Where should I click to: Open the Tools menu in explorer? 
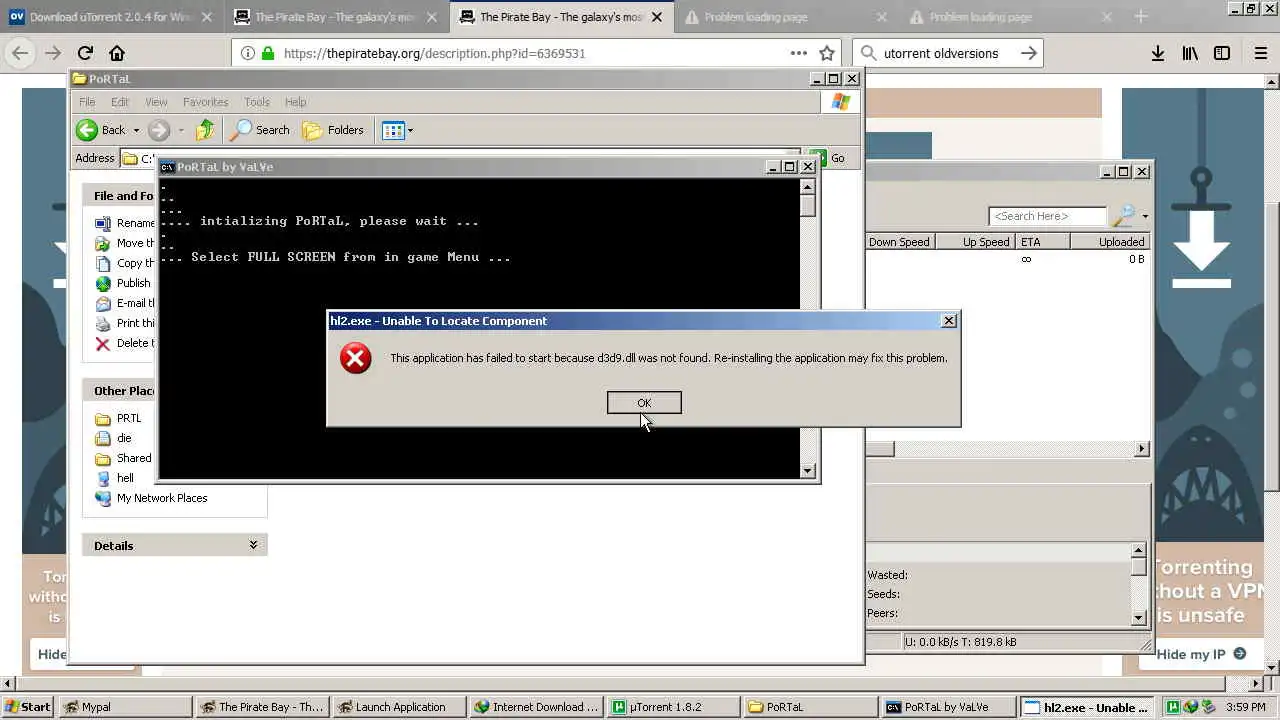click(257, 102)
